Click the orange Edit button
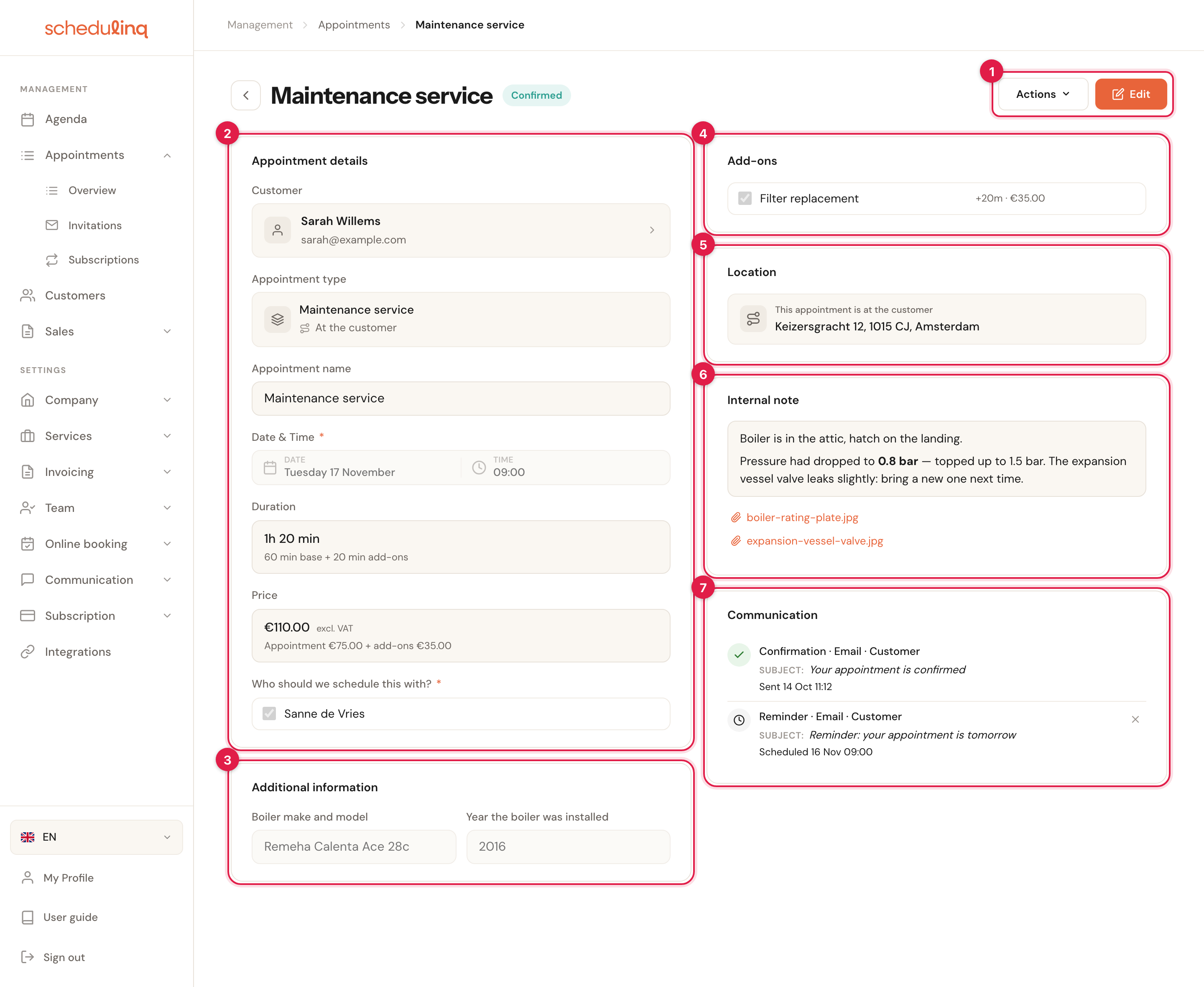 [1131, 95]
